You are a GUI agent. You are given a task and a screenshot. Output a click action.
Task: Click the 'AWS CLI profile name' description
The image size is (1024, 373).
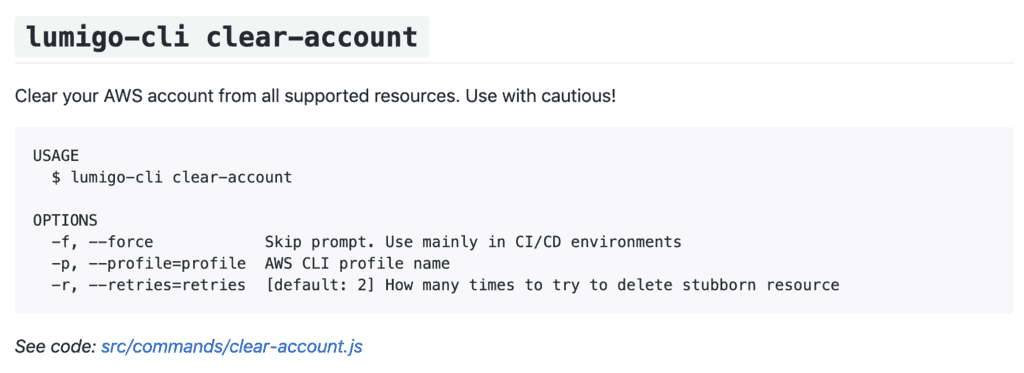click(x=357, y=263)
